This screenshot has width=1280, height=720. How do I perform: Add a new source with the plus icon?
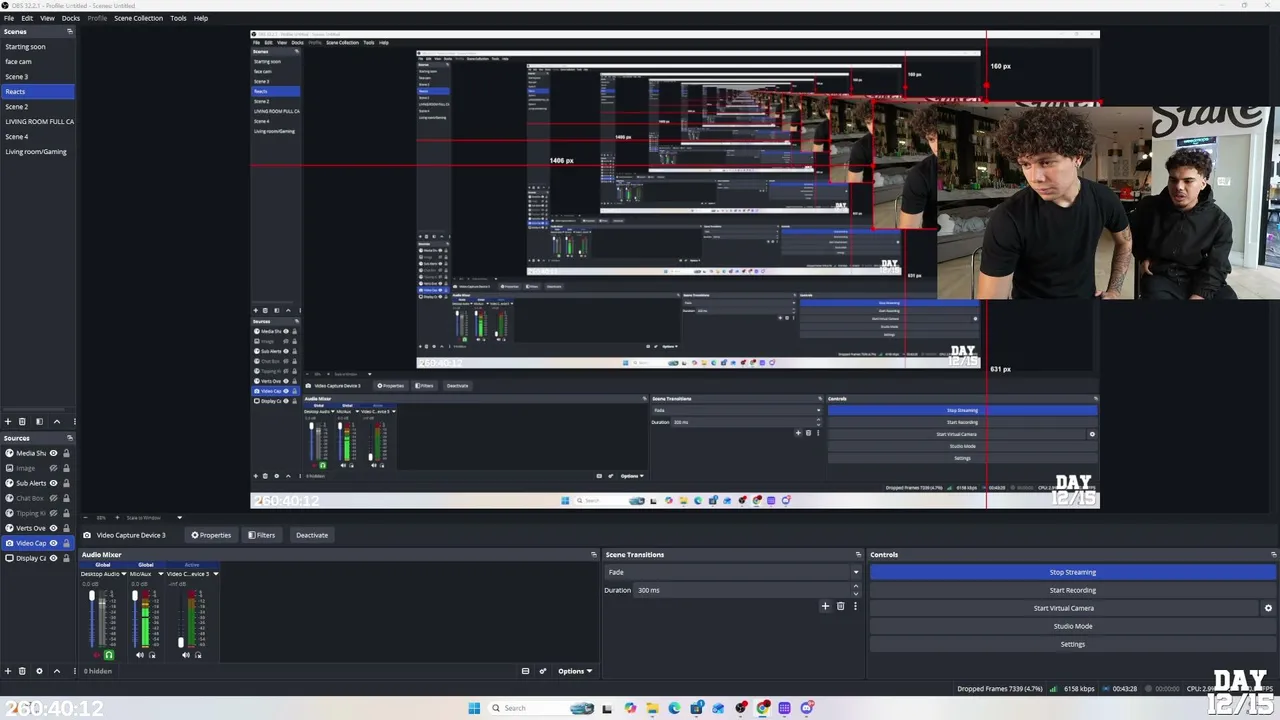(8, 671)
